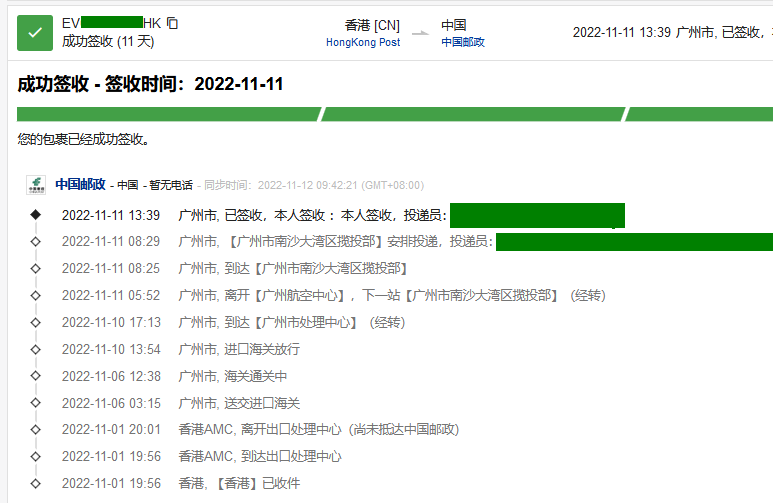Copy the tracking number with copy icon
The width and height of the screenshot is (773, 503).
(x=173, y=23)
